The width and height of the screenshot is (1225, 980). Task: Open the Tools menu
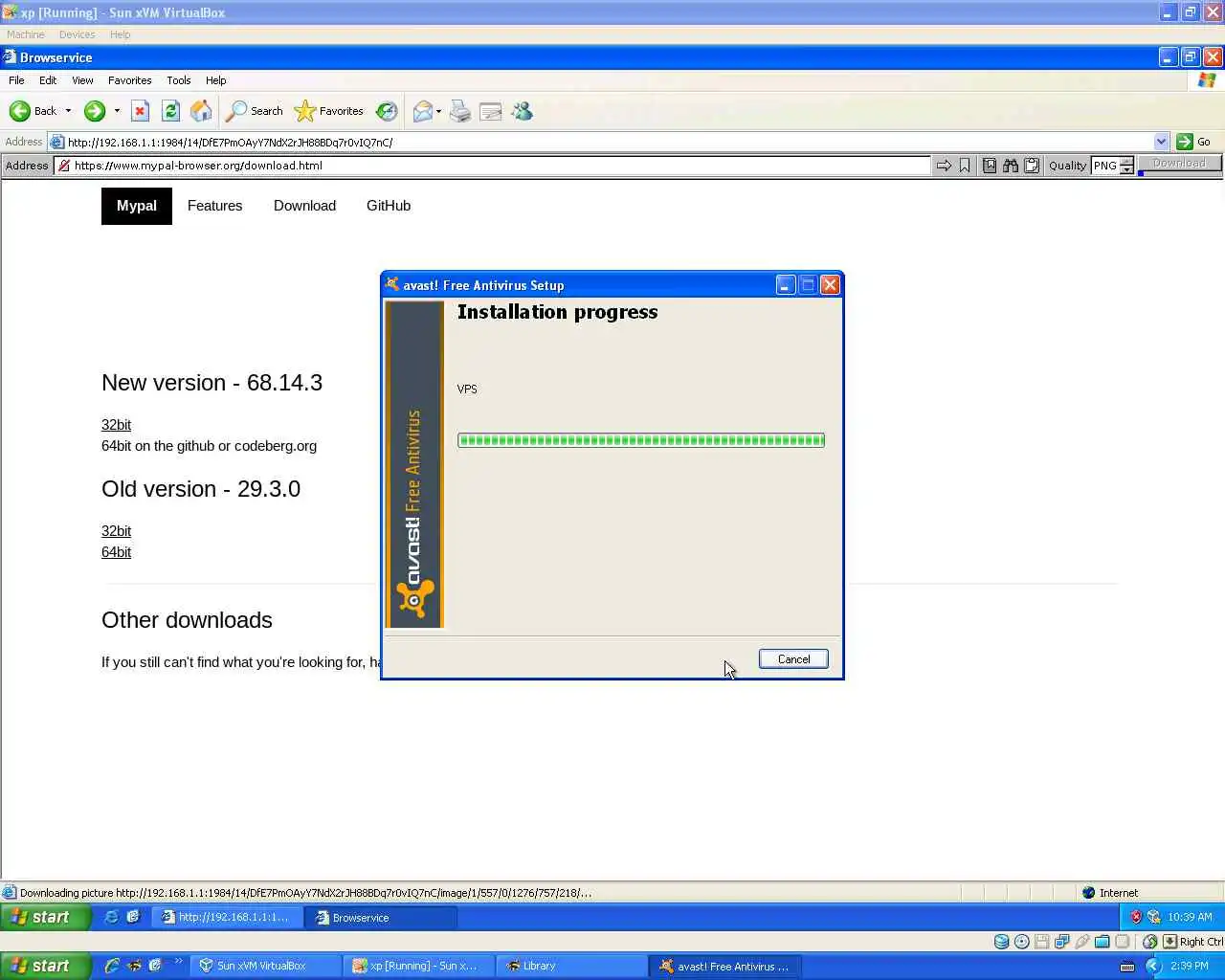click(178, 80)
